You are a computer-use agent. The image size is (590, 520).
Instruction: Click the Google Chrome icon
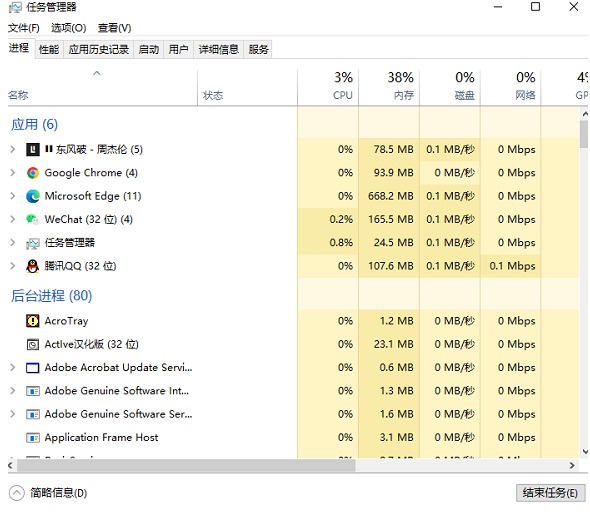[33, 173]
